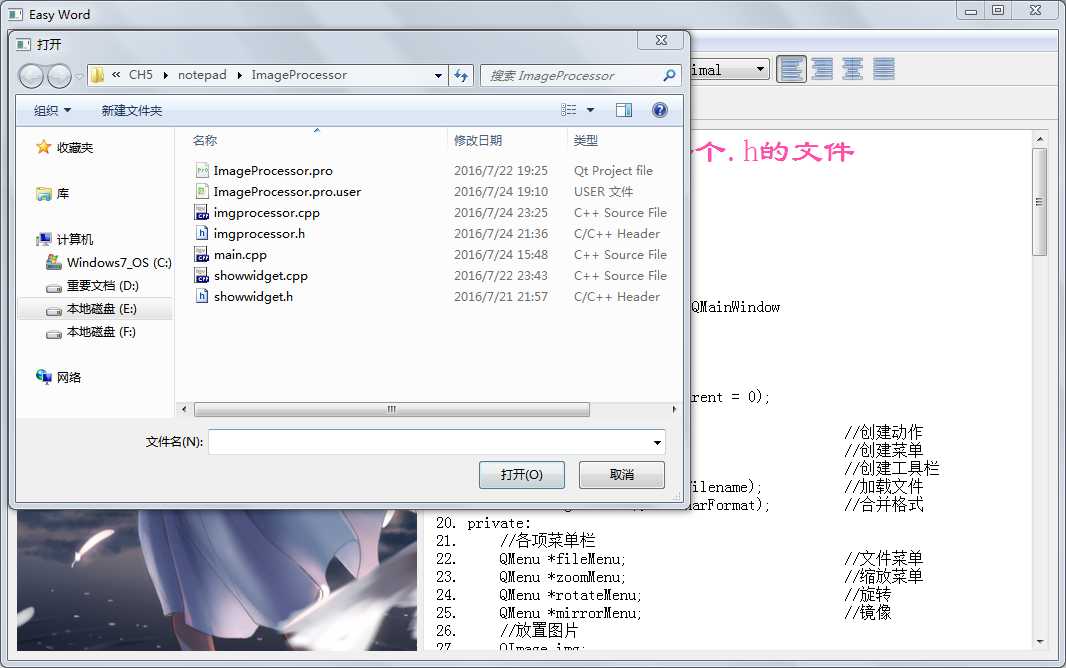Viewport: 1066px width, 668px height.
Task: Click the 打开(O) button
Action: 521,475
